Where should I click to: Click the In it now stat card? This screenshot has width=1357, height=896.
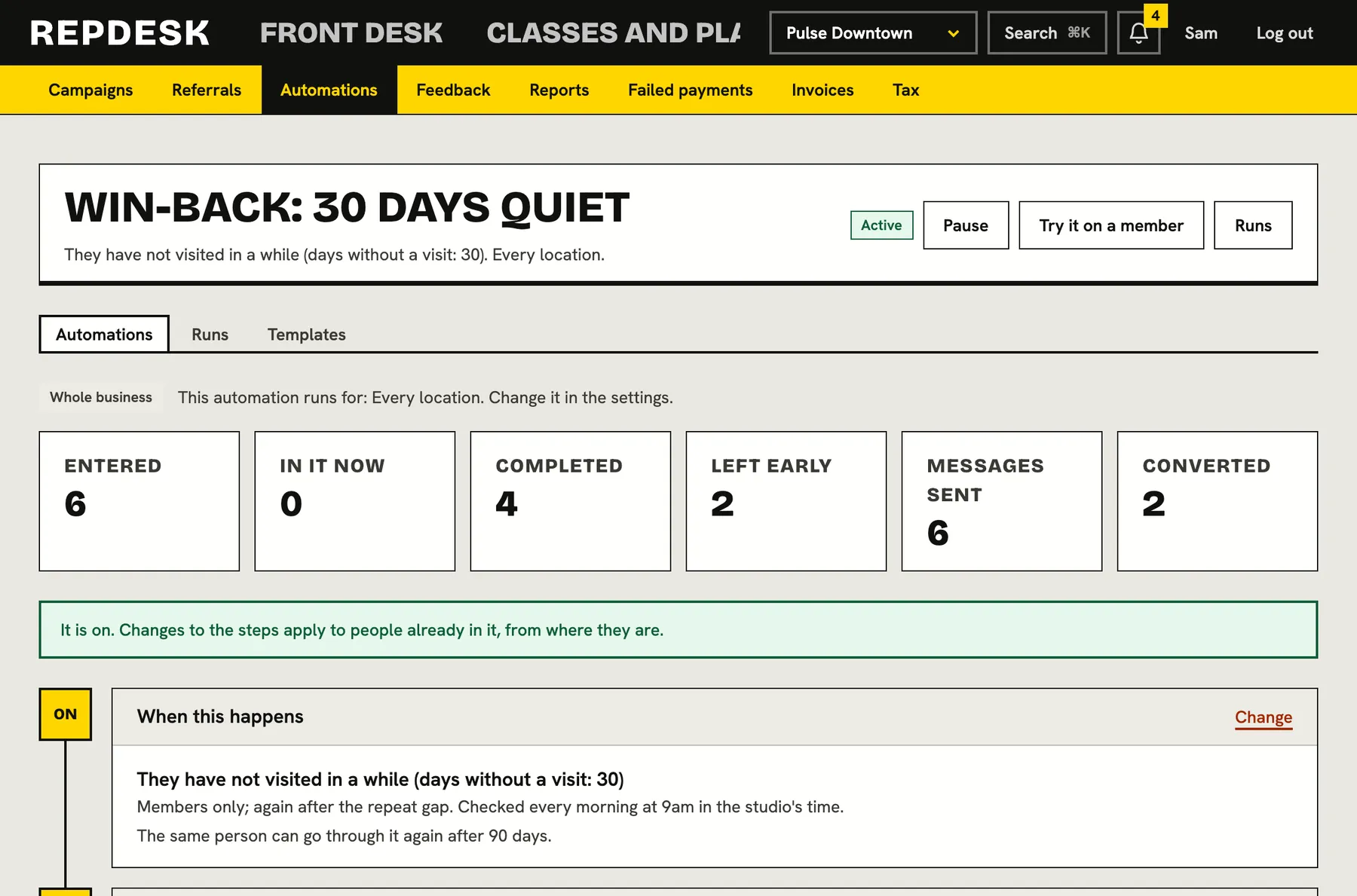355,501
